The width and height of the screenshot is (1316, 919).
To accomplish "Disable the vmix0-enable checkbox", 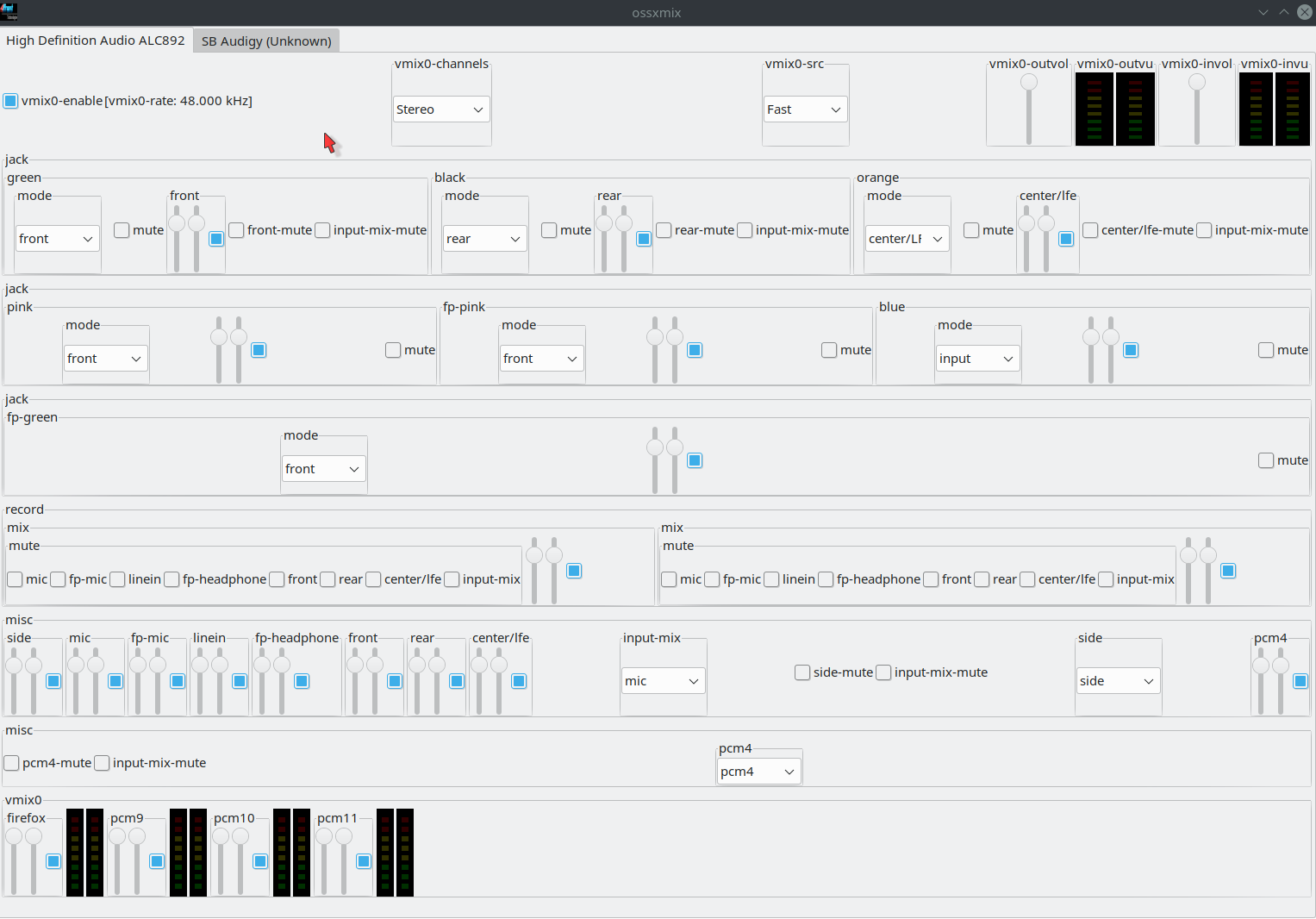I will click(x=11, y=101).
